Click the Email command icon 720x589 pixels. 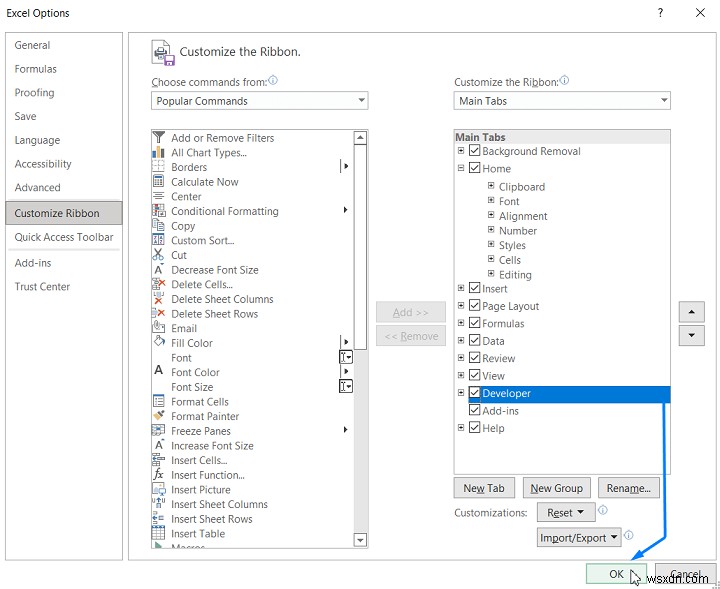[158, 327]
